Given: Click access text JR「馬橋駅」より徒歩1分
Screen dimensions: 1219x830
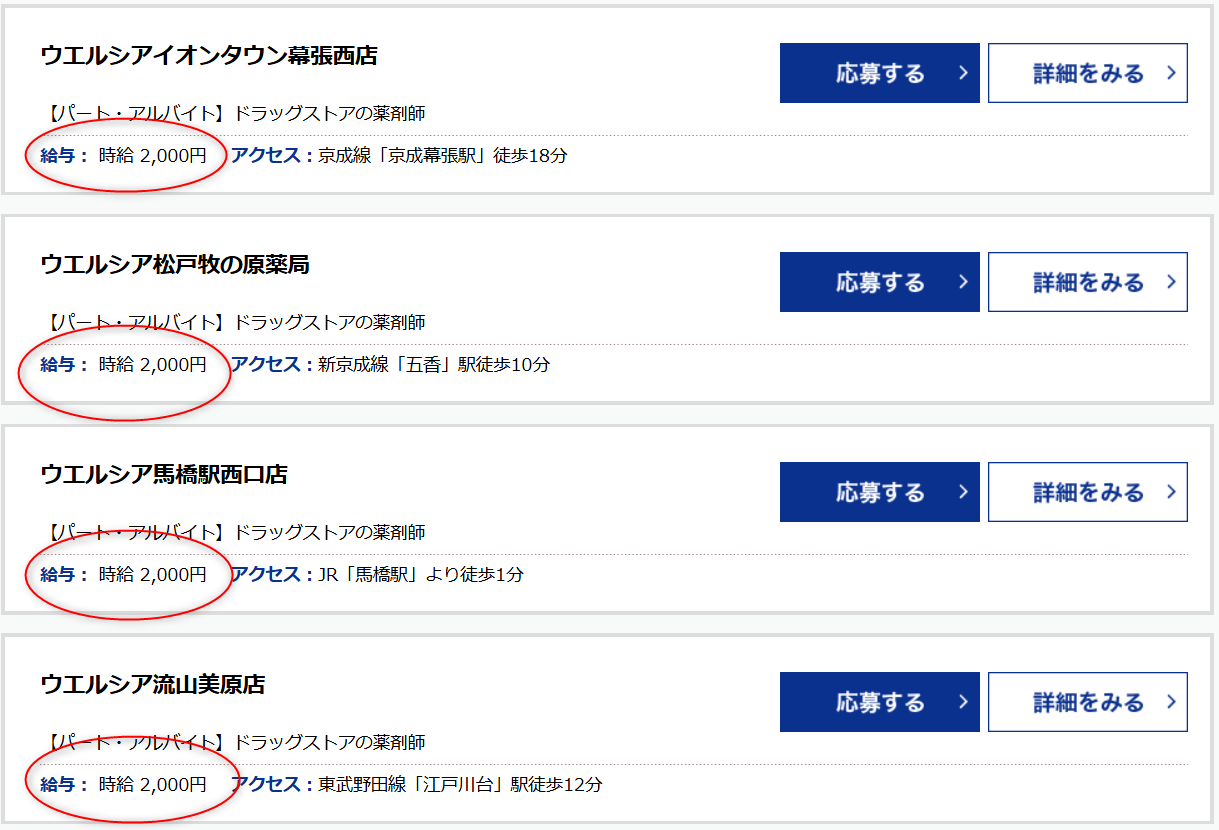Looking at the screenshot, I should tap(420, 575).
